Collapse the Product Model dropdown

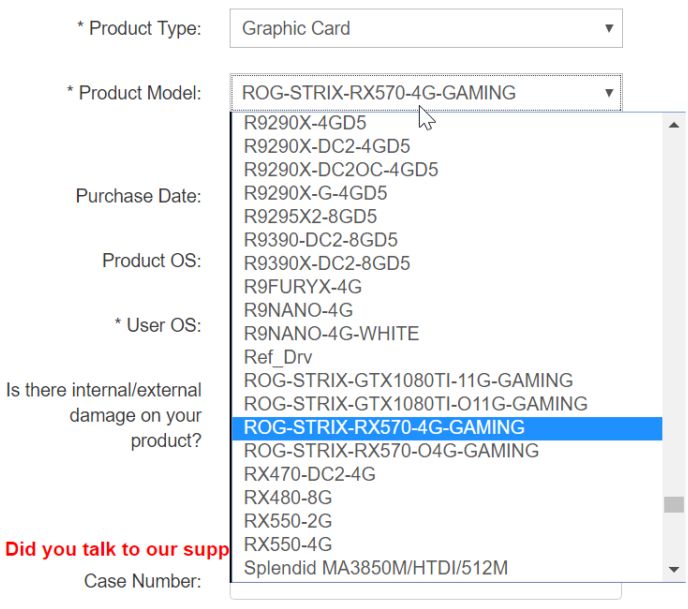click(425, 93)
